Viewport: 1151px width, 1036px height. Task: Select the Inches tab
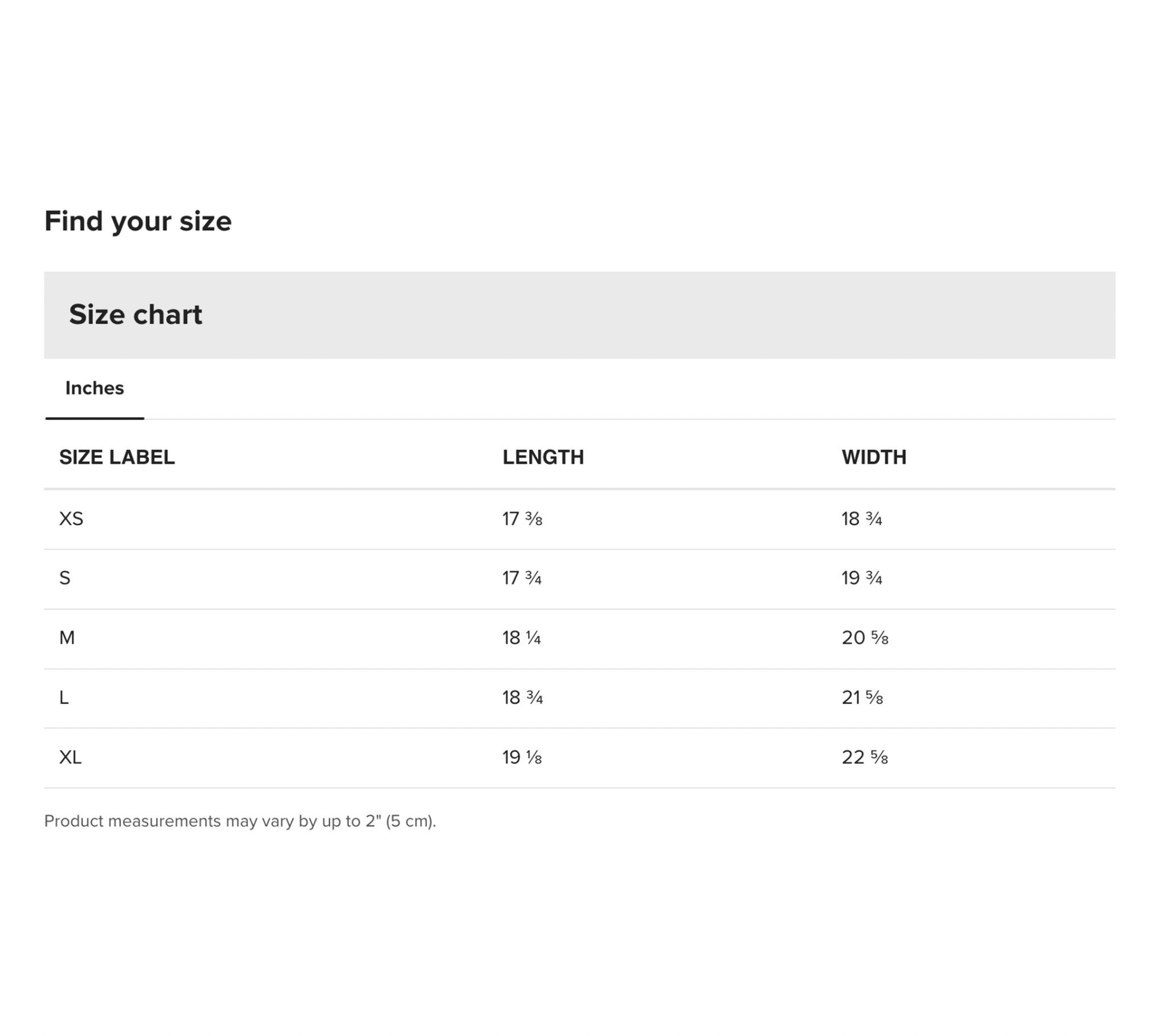[x=94, y=388]
